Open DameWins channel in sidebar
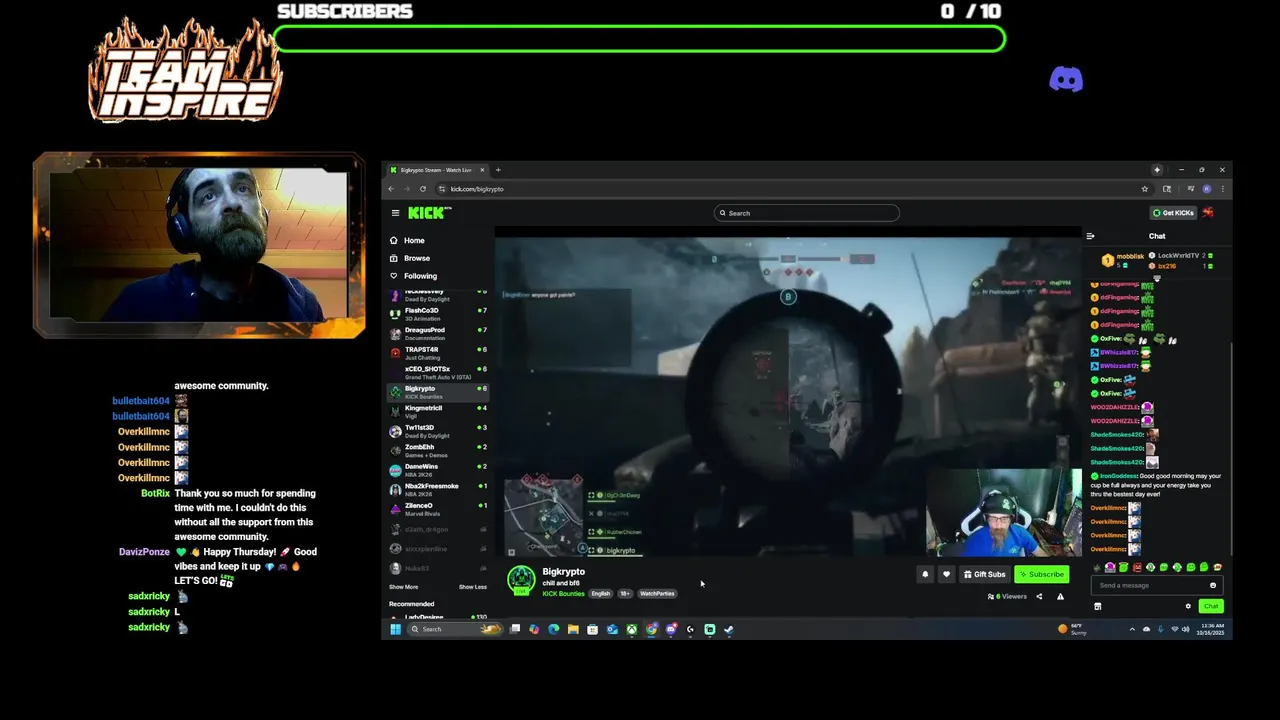Image resolution: width=1280 pixels, height=720 pixels. [x=437, y=470]
